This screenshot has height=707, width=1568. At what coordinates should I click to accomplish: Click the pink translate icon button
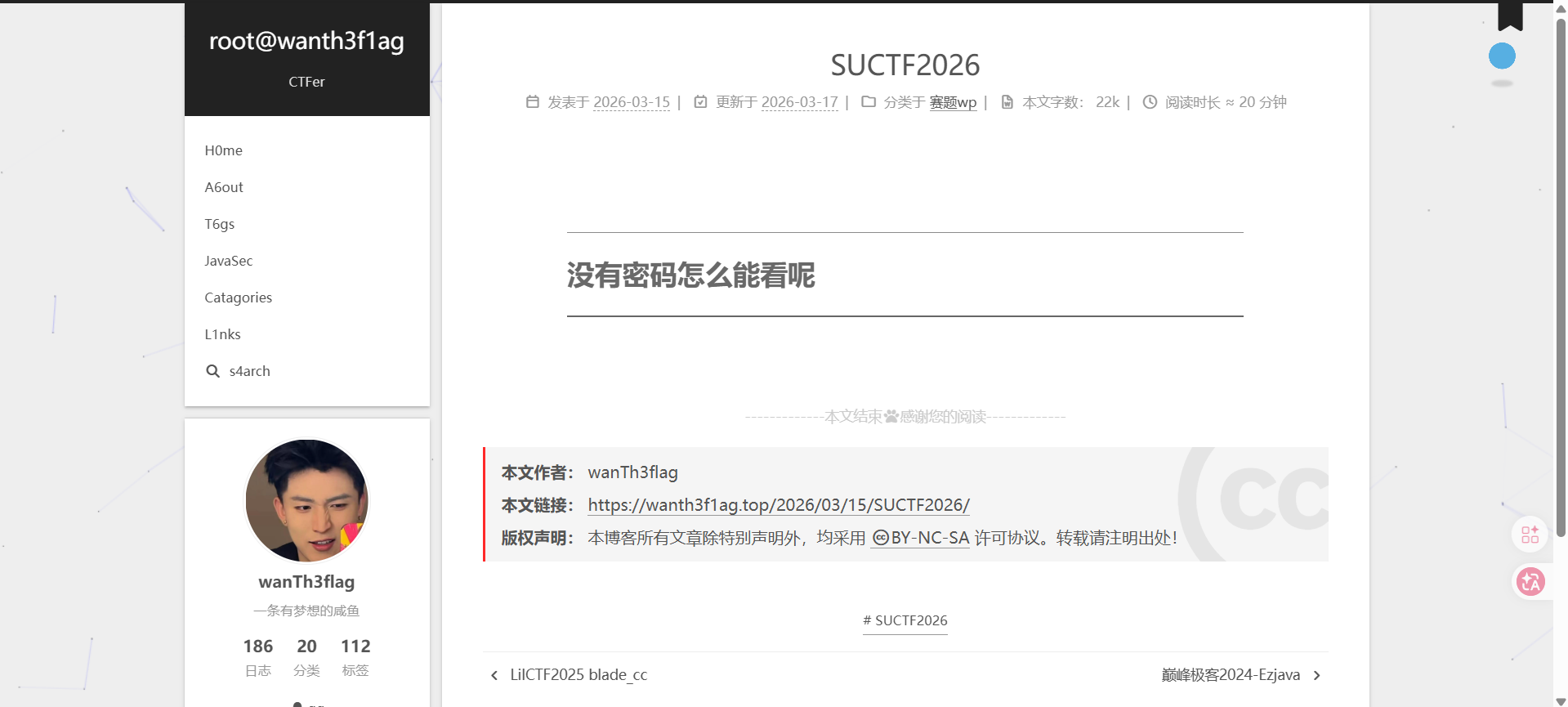click(1530, 582)
